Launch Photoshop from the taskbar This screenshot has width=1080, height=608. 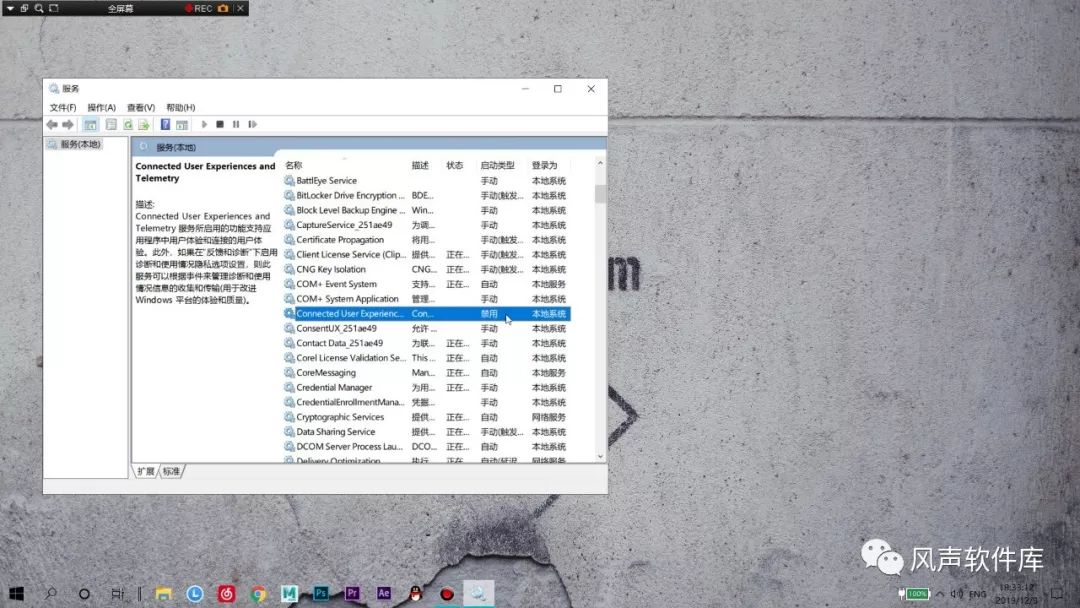pyautogui.click(x=320, y=593)
